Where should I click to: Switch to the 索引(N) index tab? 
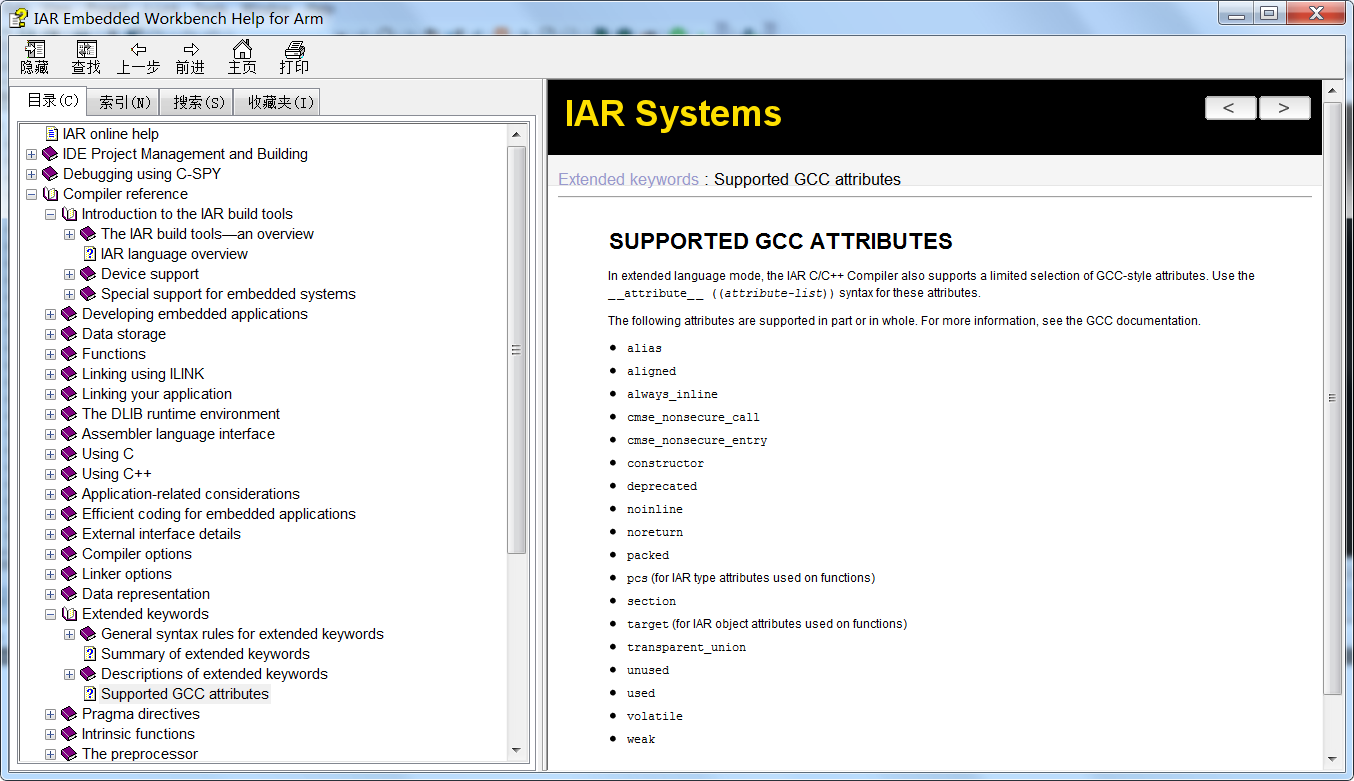tap(125, 102)
